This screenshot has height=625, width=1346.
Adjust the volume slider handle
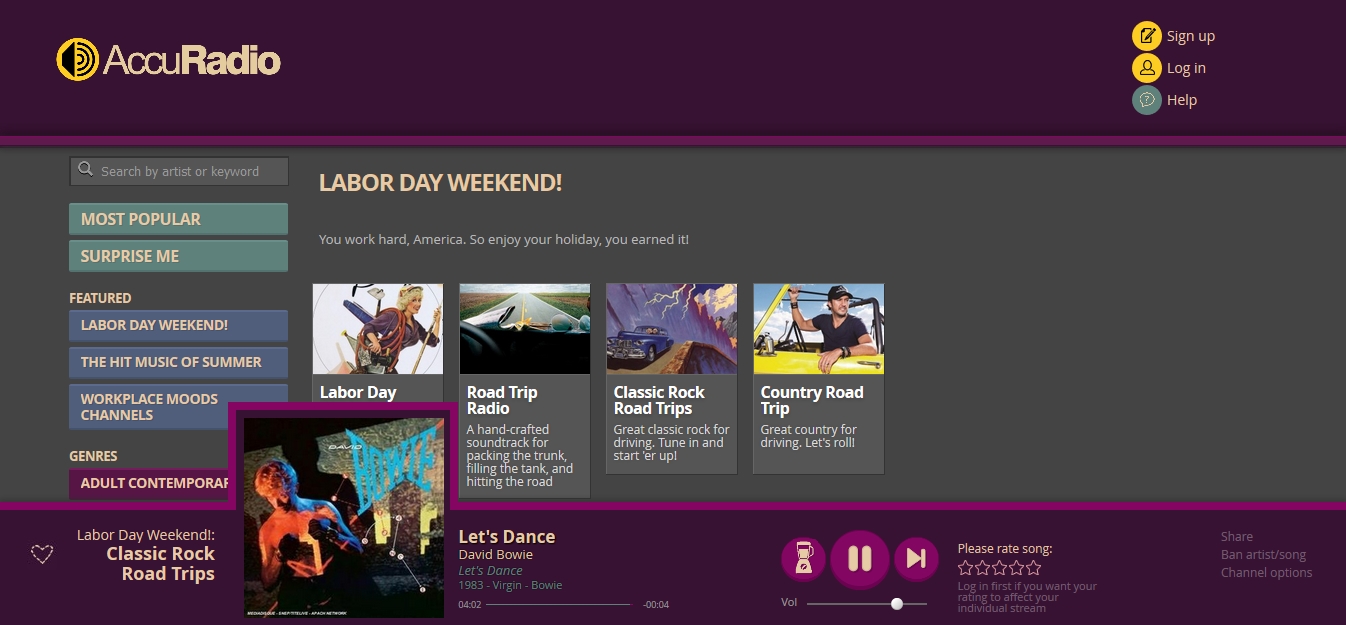tap(897, 603)
